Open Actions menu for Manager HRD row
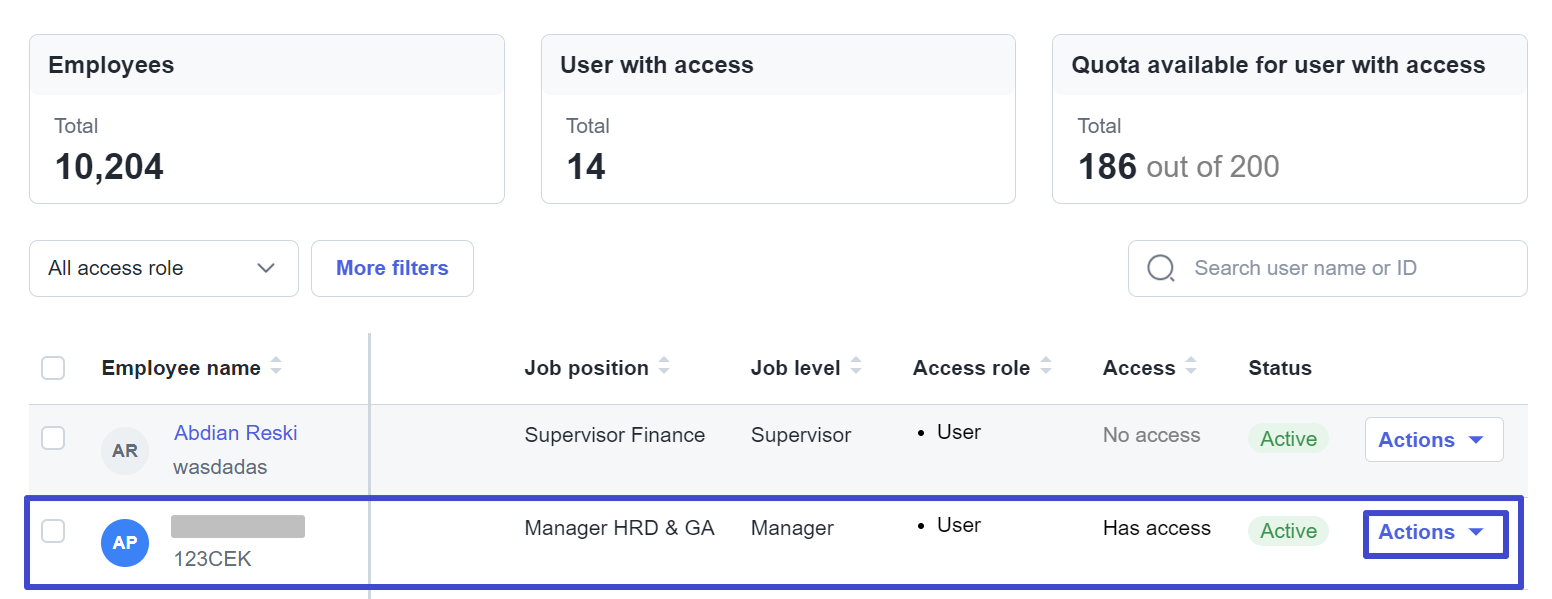This screenshot has width=1552, height=599. (1434, 533)
